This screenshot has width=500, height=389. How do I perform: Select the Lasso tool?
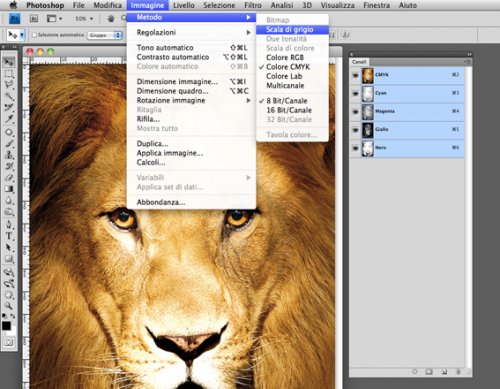9,85
